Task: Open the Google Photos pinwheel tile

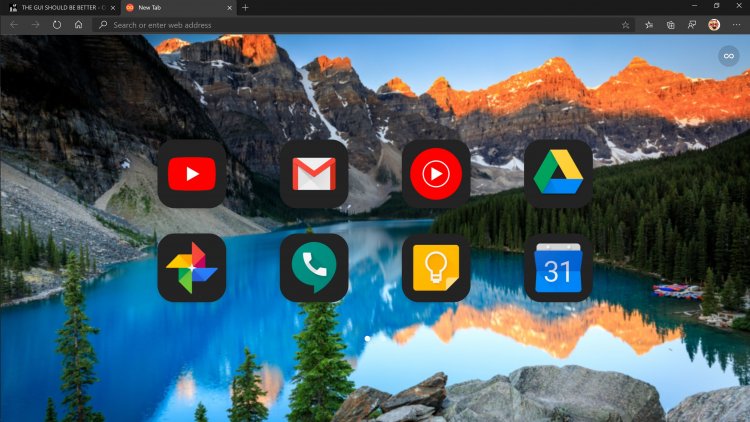Action: [x=192, y=267]
